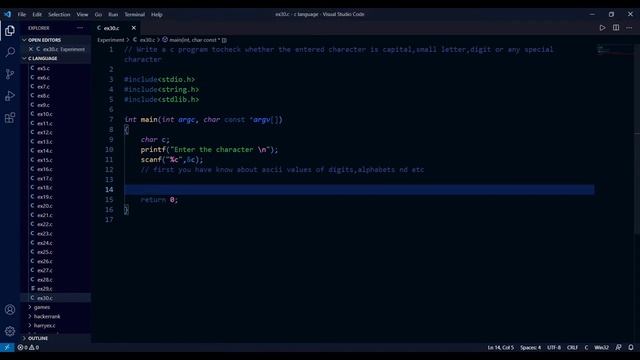Close the ex30.c editor tab
The image size is (640, 360).
pos(133,28)
